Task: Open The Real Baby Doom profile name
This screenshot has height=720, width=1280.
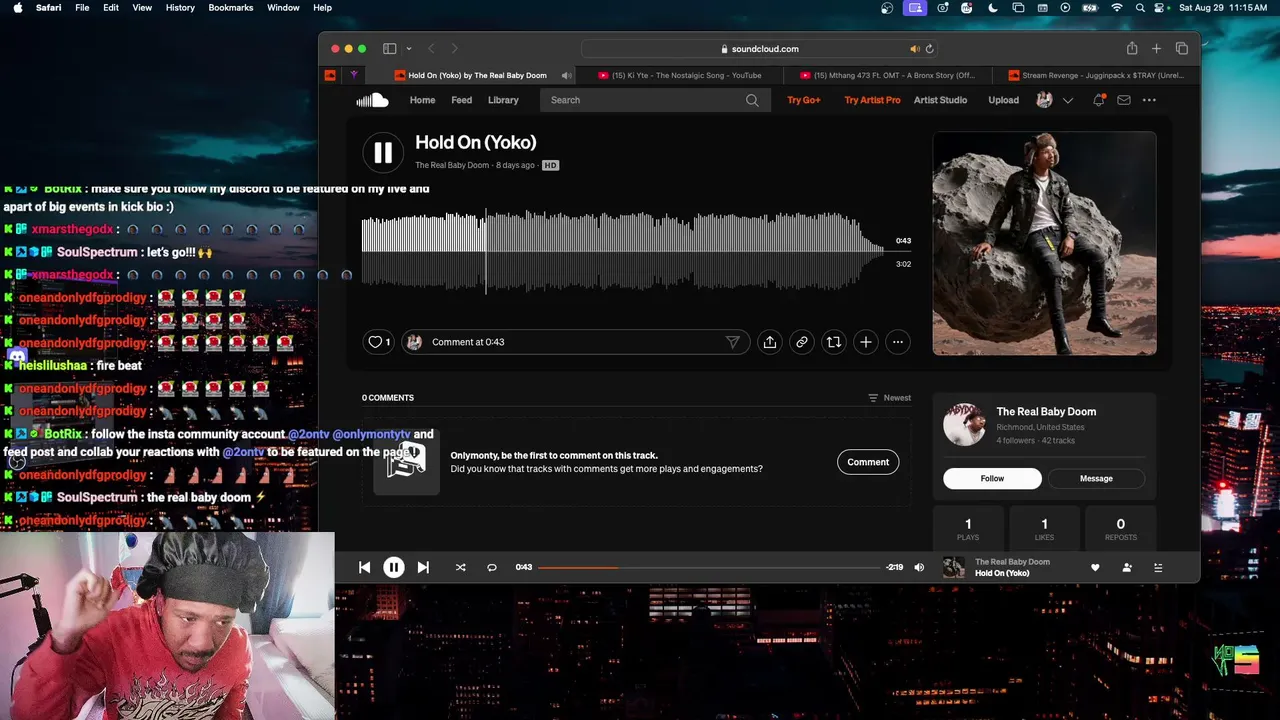Action: click(1046, 412)
